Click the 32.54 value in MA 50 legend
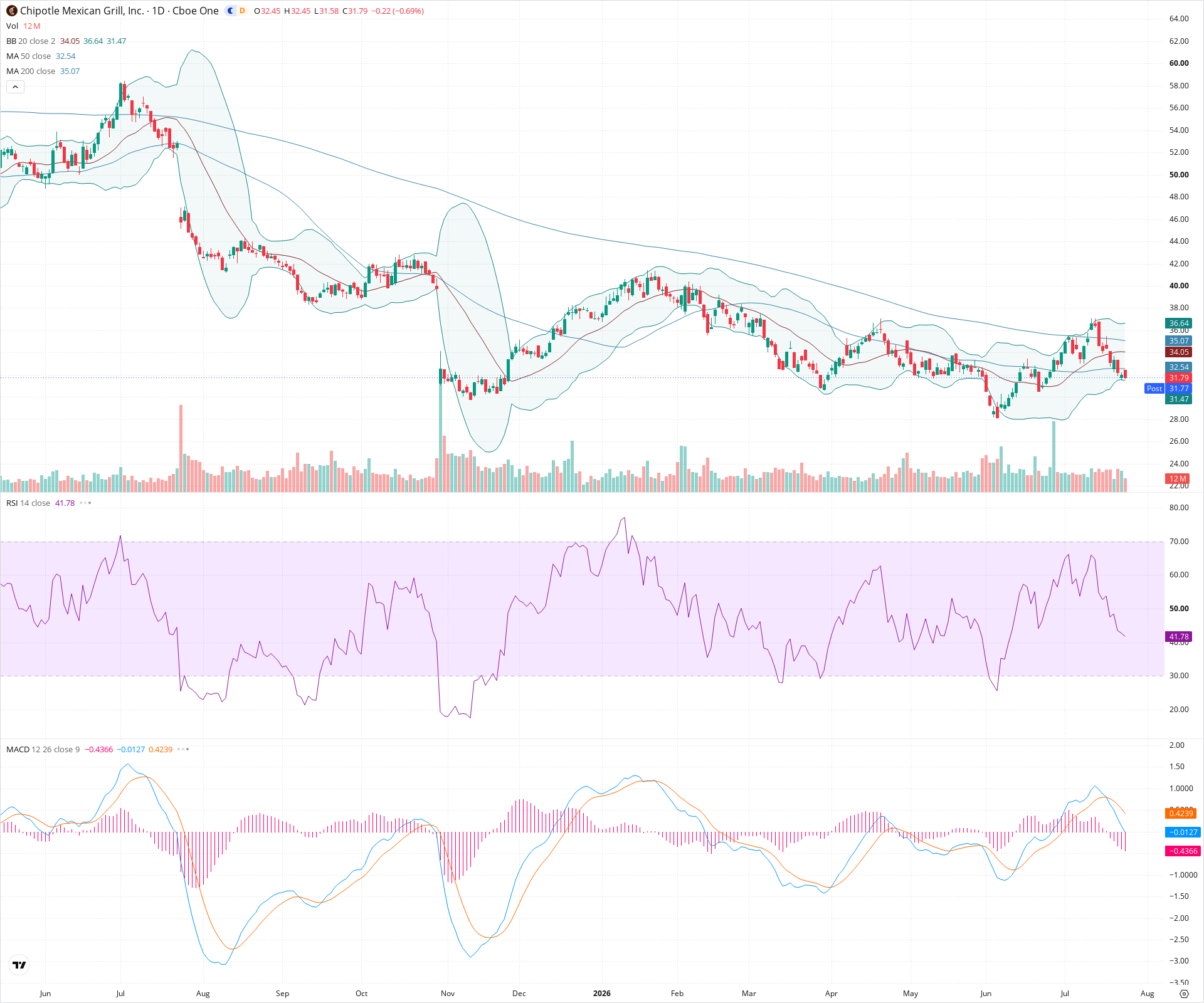This screenshot has height=1003, width=1204. click(65, 56)
